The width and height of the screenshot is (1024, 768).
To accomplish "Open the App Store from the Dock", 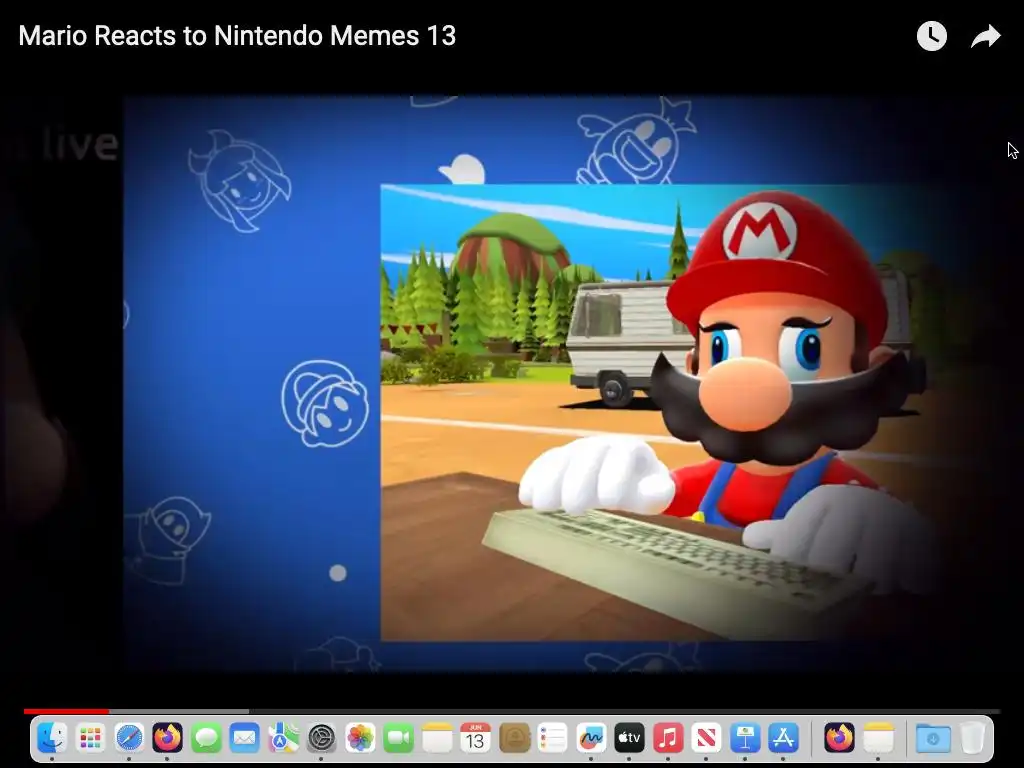I will point(784,738).
